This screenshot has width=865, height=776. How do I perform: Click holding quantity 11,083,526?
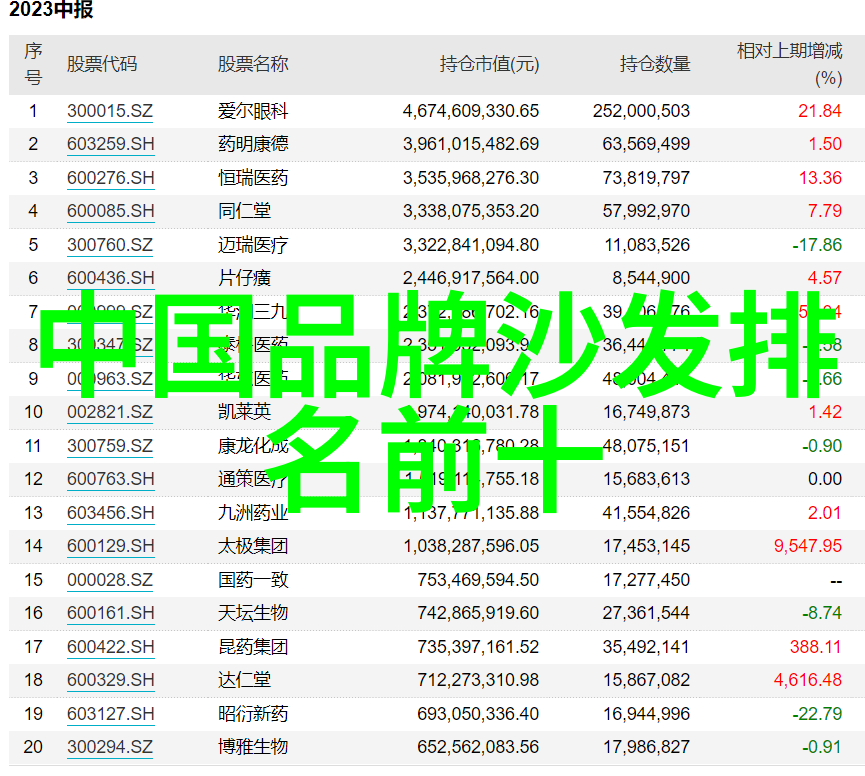[647, 245]
